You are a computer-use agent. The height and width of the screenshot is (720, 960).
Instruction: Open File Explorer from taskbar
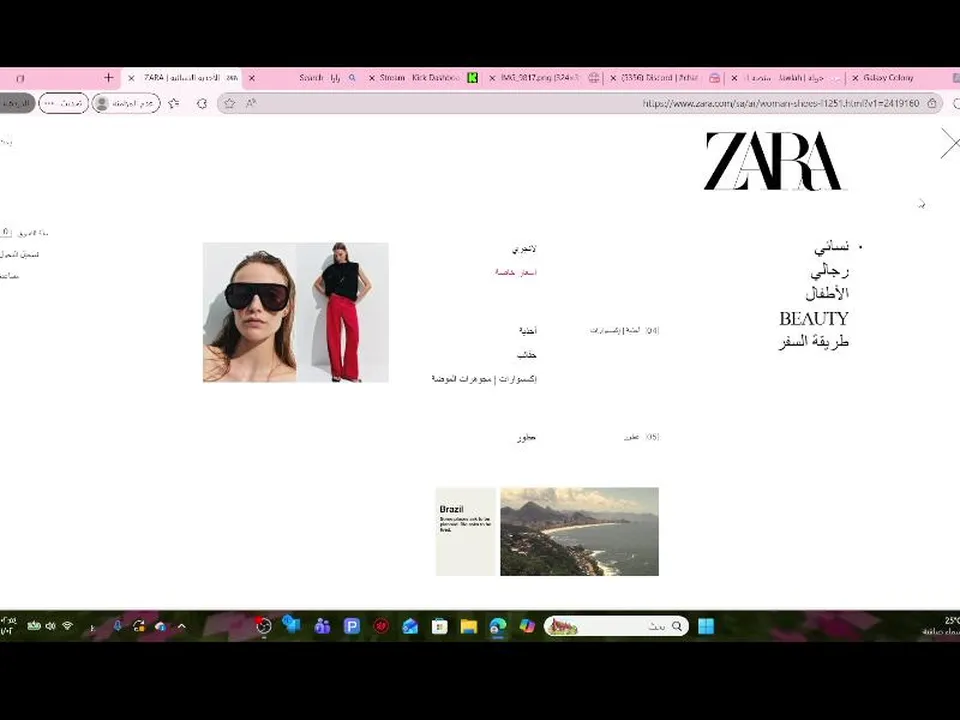tap(469, 626)
